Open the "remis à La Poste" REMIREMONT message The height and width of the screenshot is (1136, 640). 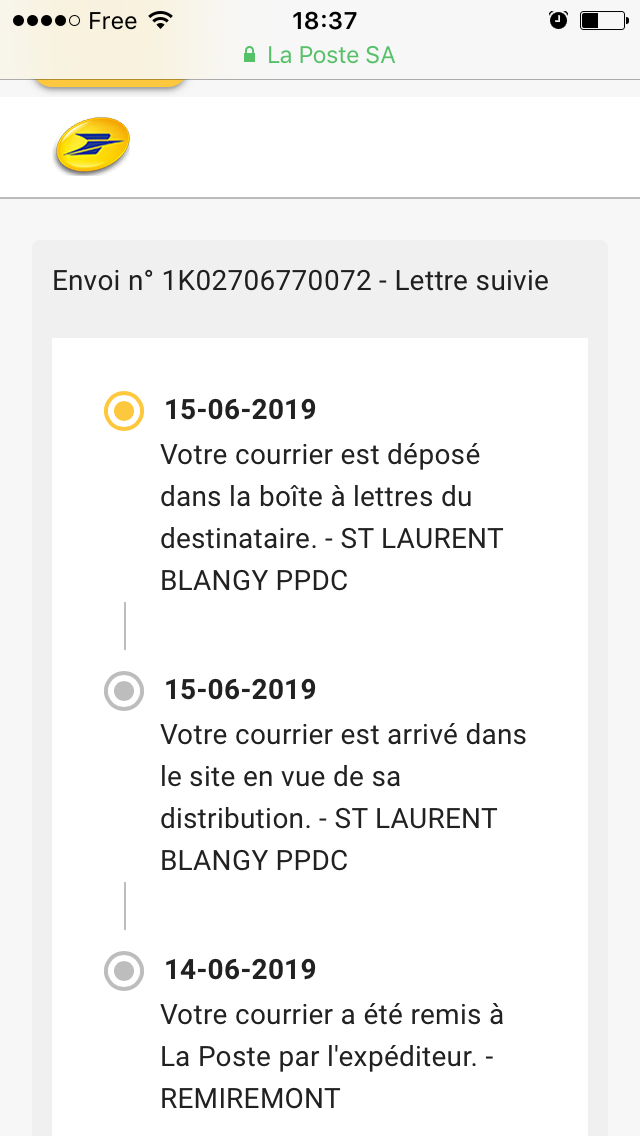pyautogui.click(x=332, y=1057)
